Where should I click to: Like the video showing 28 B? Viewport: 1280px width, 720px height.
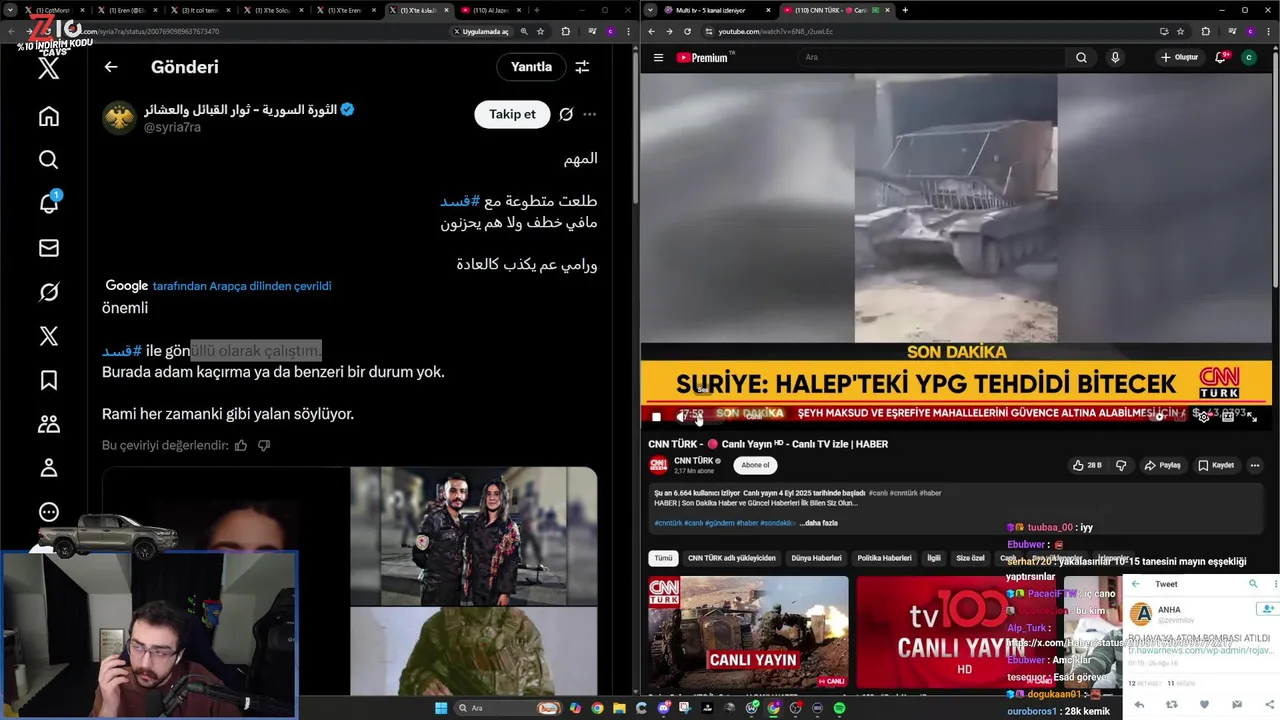1087,465
